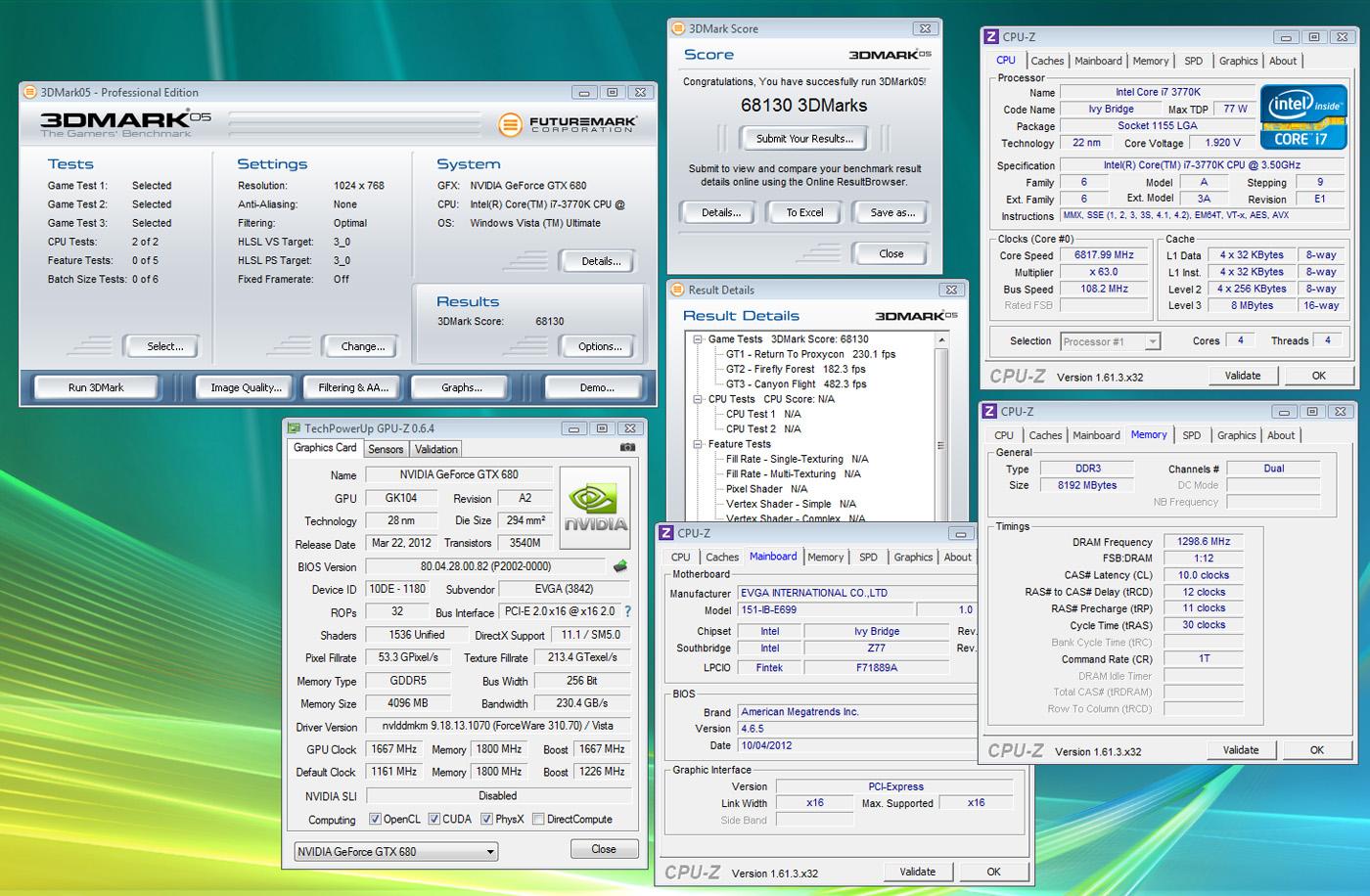Click the results Options button
1370x896 pixels.
tap(600, 346)
